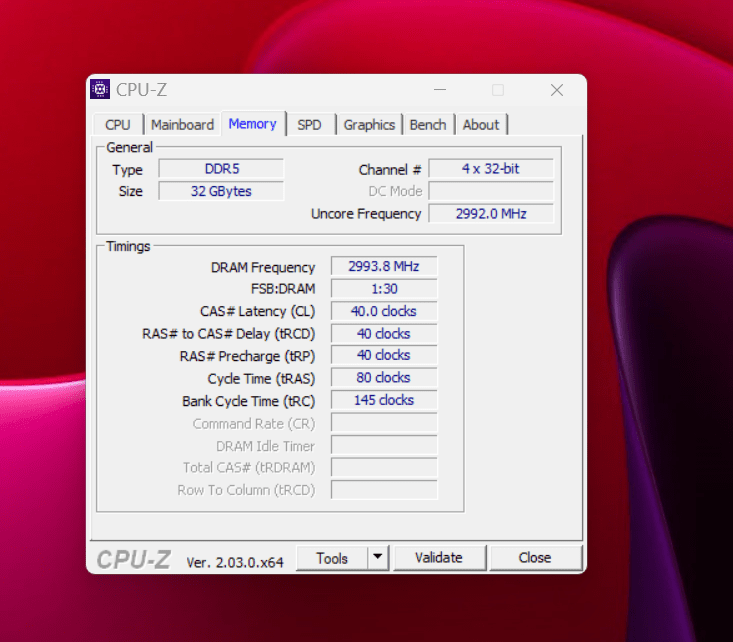Switch to the Mainboard tab
This screenshot has width=733, height=642.
click(182, 125)
